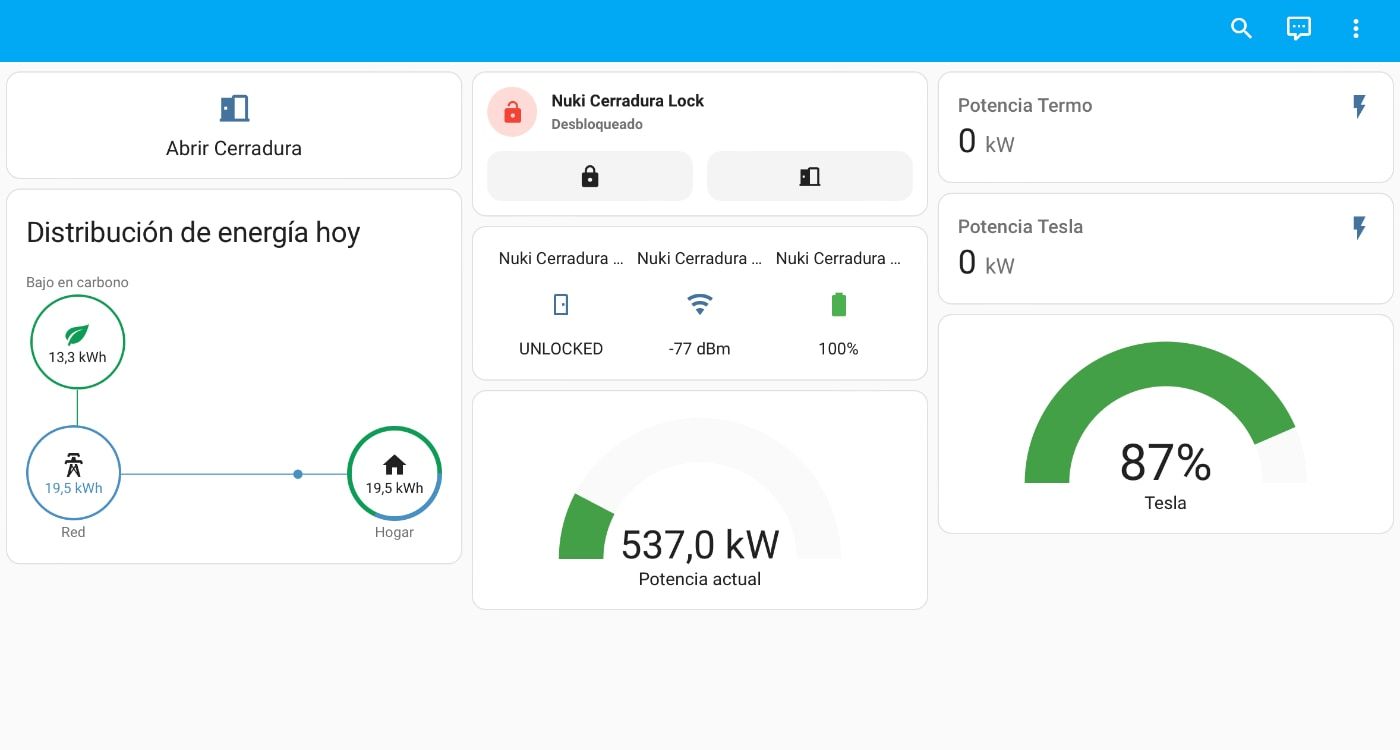Image resolution: width=1400 pixels, height=750 pixels.
Task: Click the Desbloqueado status text
Action: [597, 125]
